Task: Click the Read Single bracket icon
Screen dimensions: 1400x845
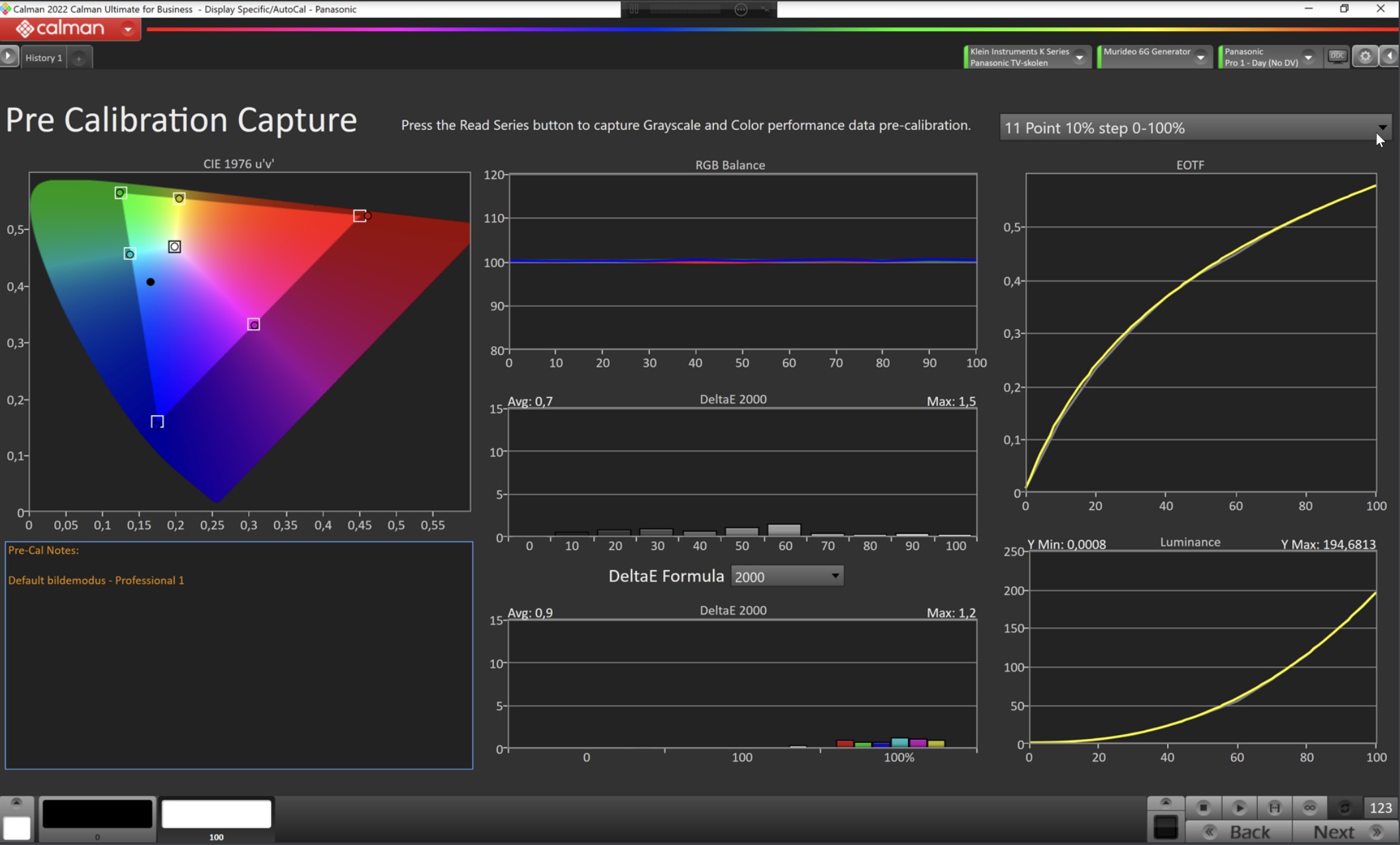Action: point(1274,807)
